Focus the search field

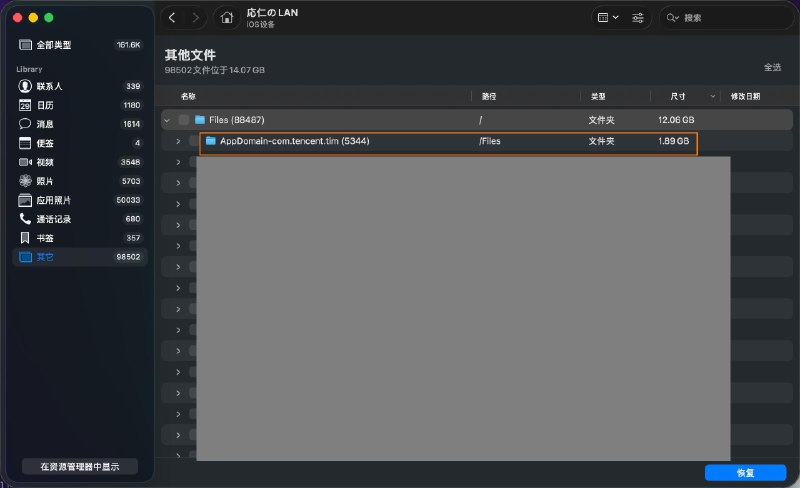pos(727,18)
